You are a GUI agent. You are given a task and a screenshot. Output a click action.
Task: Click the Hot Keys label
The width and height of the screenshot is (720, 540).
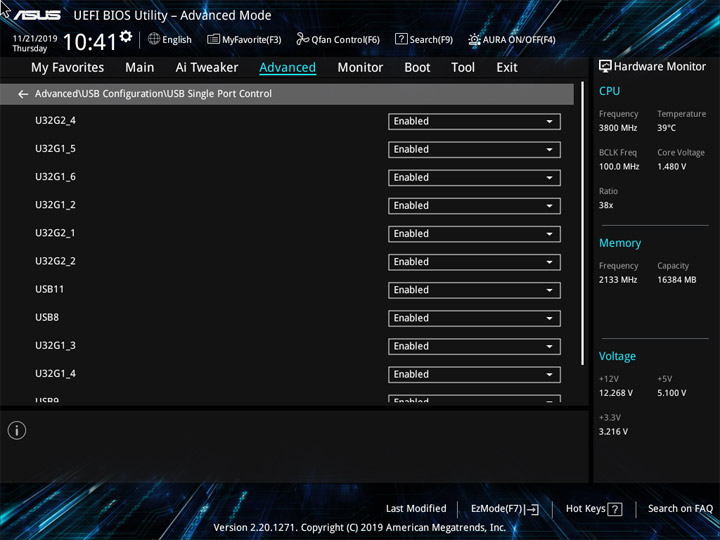[x=585, y=508]
